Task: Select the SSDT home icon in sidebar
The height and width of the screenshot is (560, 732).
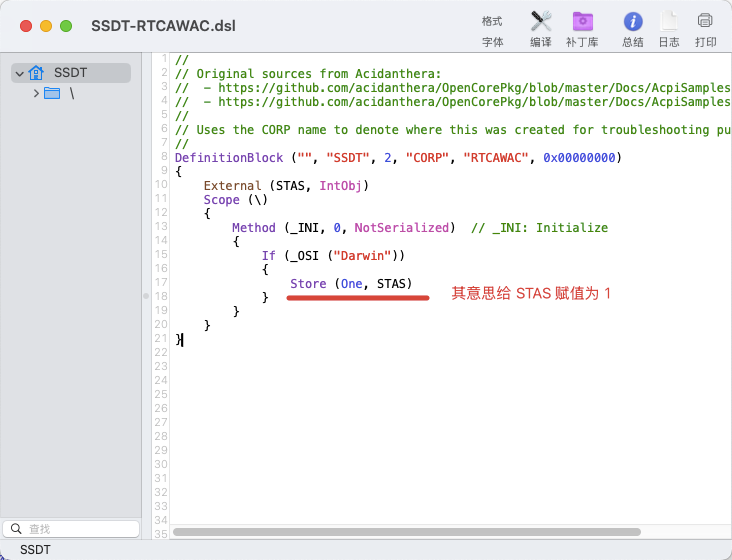Action: point(36,73)
